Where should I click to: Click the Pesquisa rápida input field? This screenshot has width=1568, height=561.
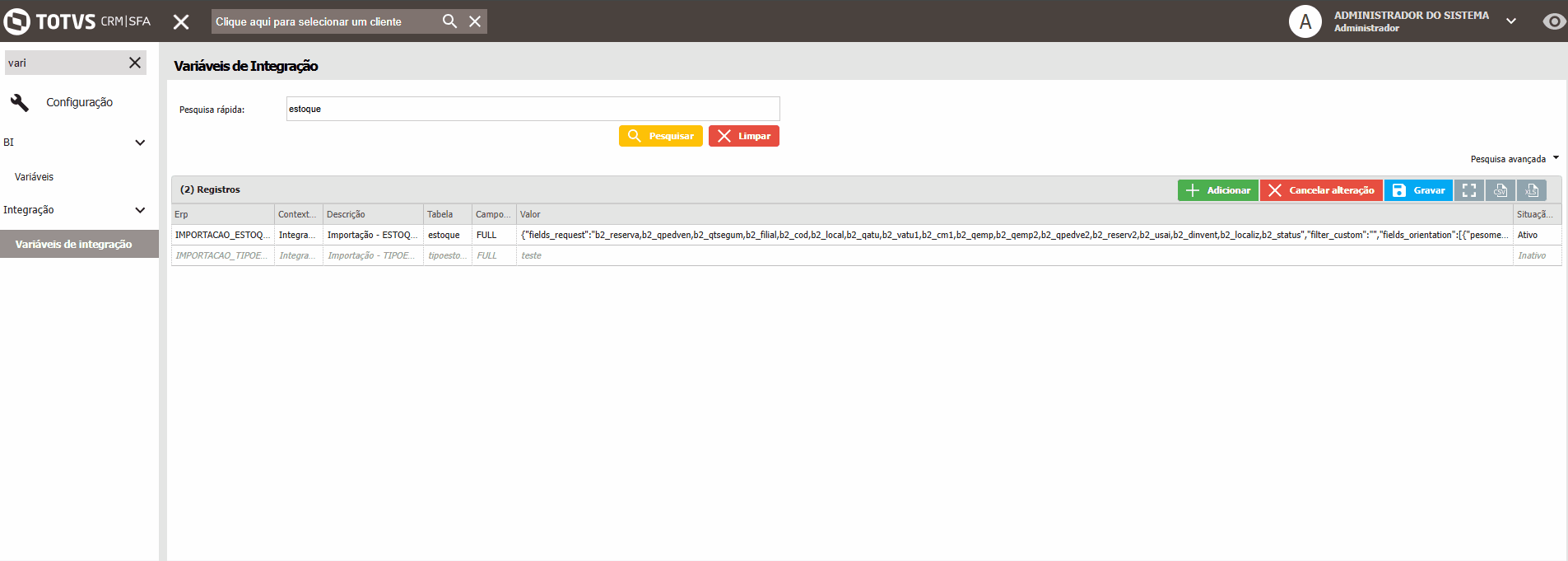tap(533, 109)
